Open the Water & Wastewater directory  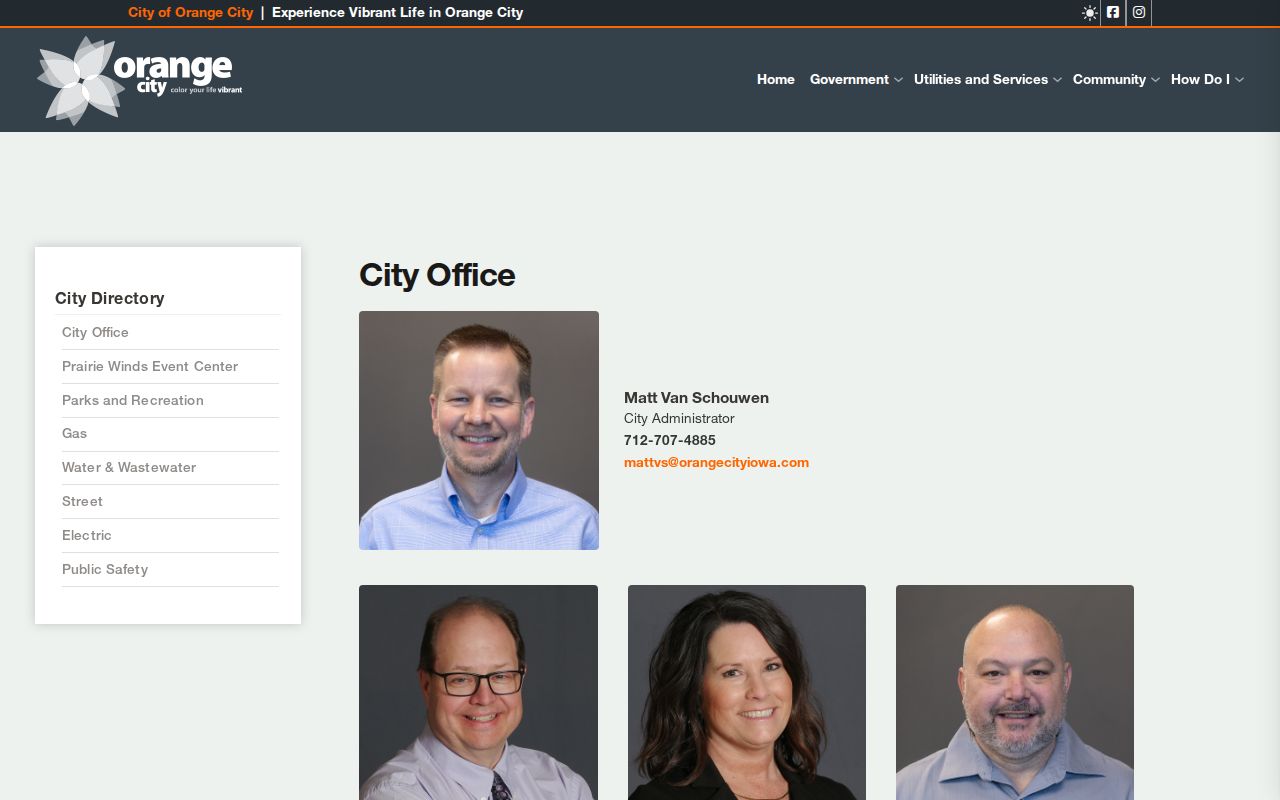point(129,467)
